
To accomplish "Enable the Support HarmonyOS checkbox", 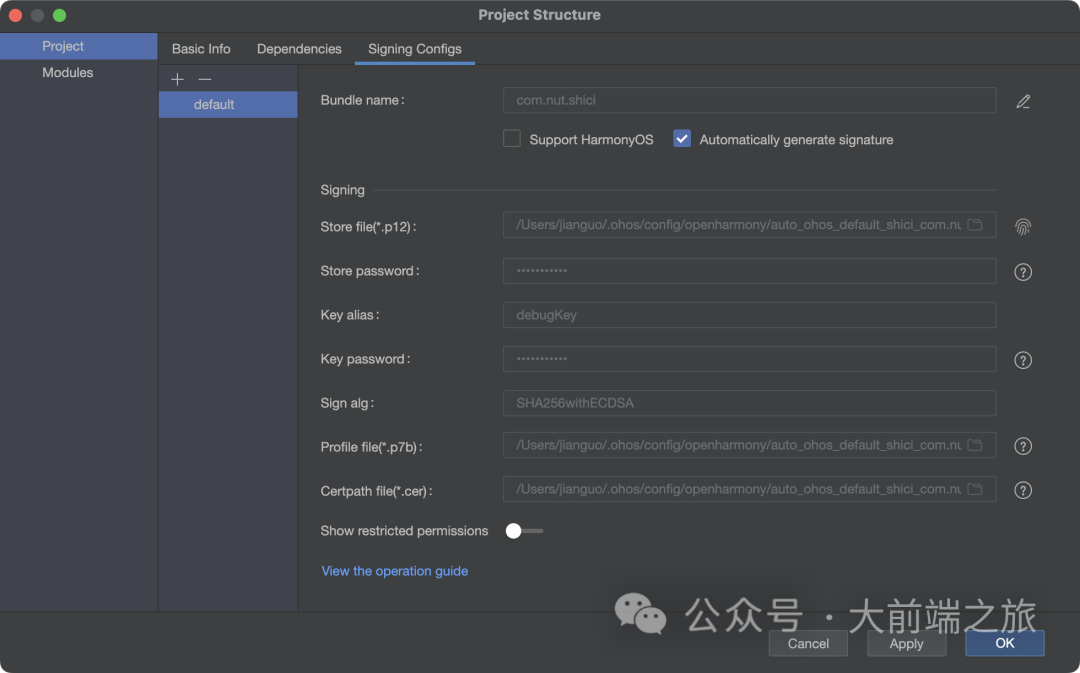I will tap(512, 139).
